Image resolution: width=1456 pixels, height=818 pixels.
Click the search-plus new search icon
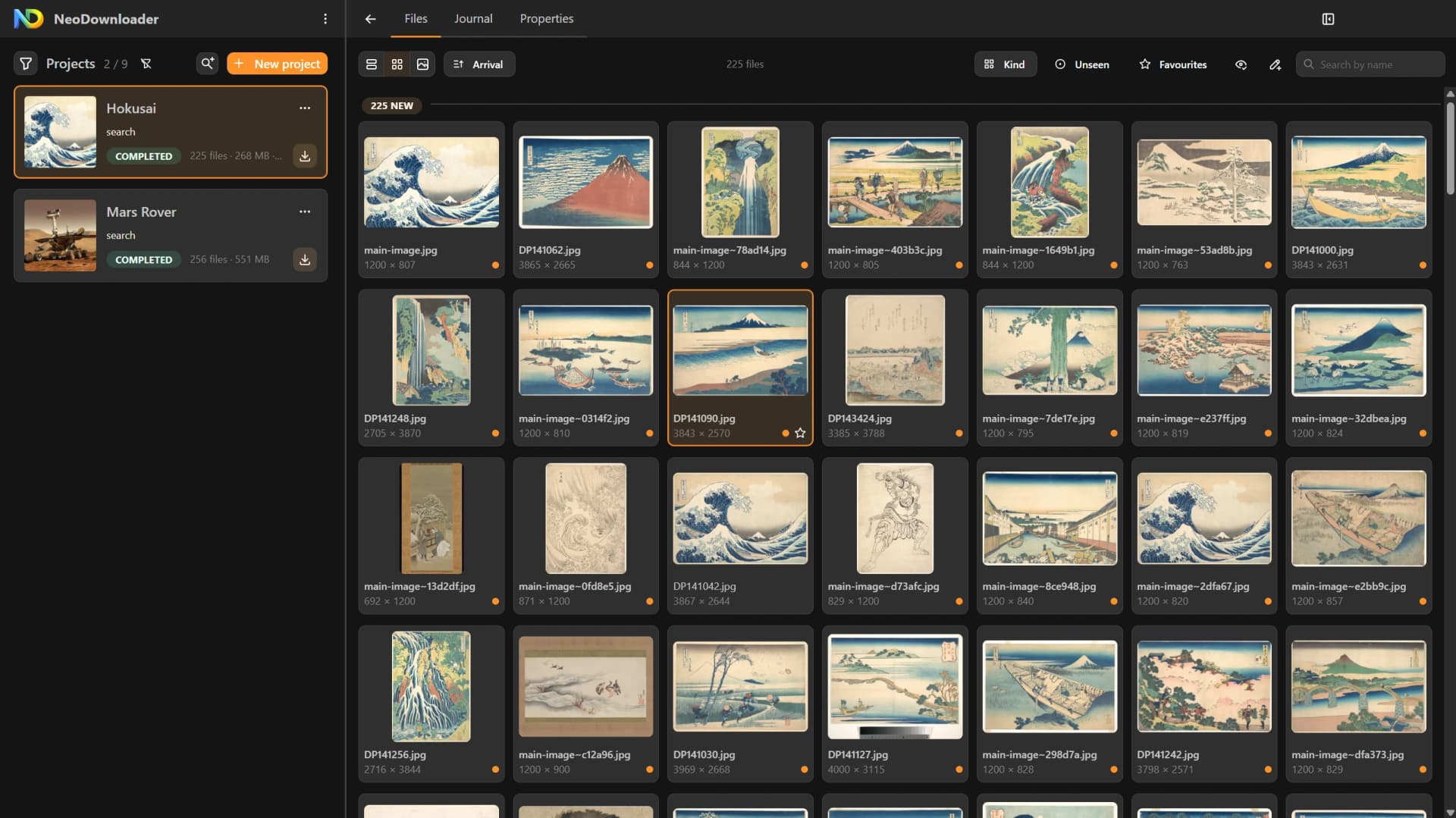207,64
